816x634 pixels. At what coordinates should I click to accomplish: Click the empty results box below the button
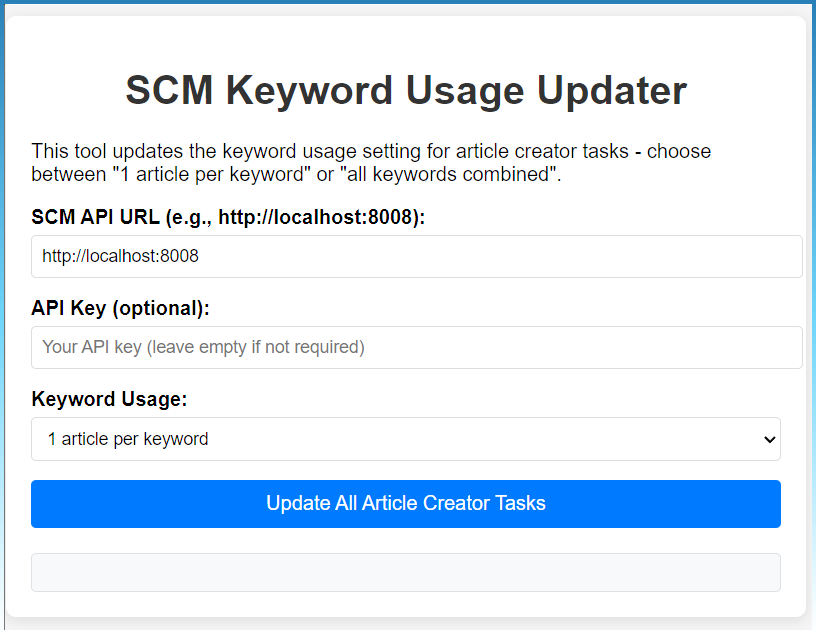[x=405, y=573]
